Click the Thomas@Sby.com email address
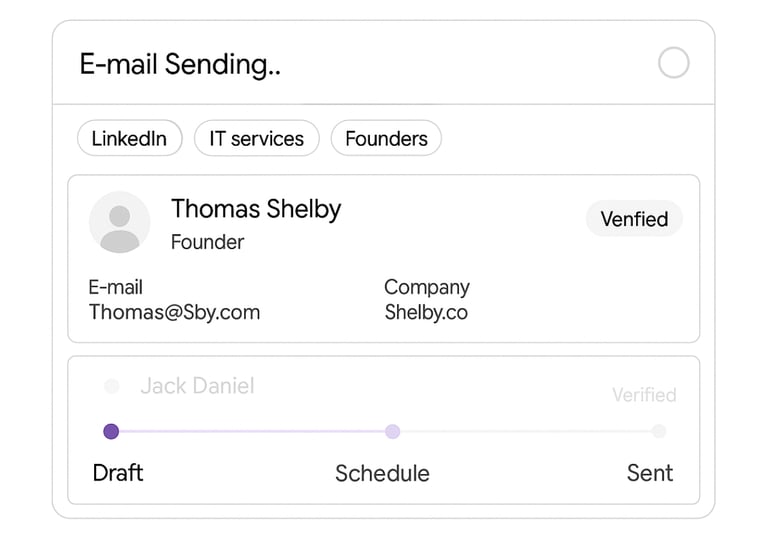The width and height of the screenshot is (768, 538). [x=174, y=312]
